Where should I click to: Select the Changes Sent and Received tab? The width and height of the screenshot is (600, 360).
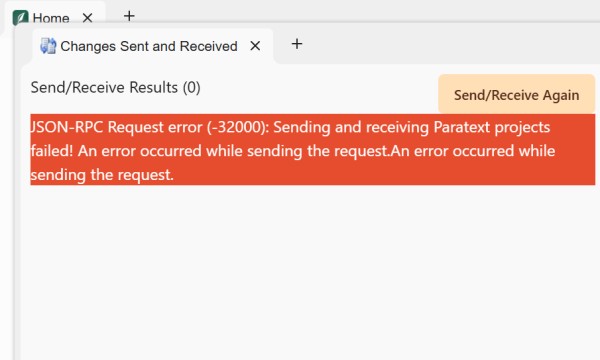pyautogui.click(x=149, y=46)
